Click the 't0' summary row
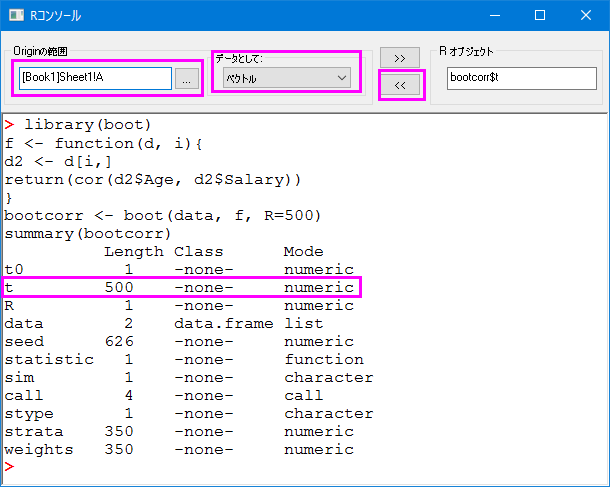610x487 pixels. pos(179,270)
